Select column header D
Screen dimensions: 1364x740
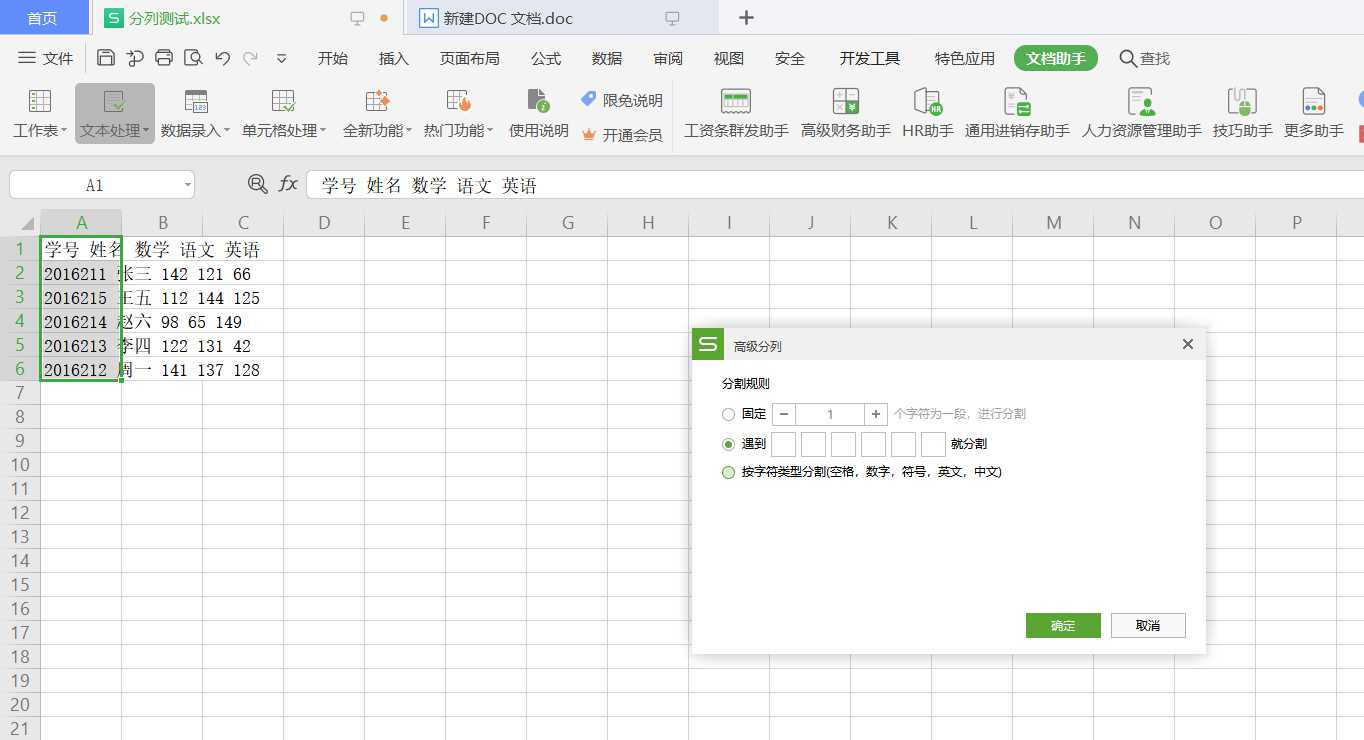pos(324,223)
